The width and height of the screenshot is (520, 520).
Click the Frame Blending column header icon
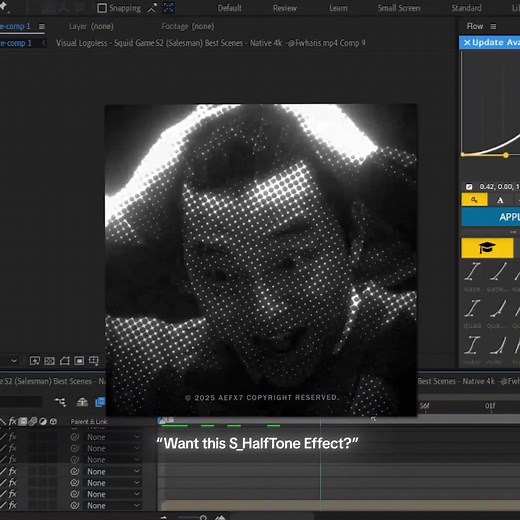pyautogui.click(x=22, y=422)
